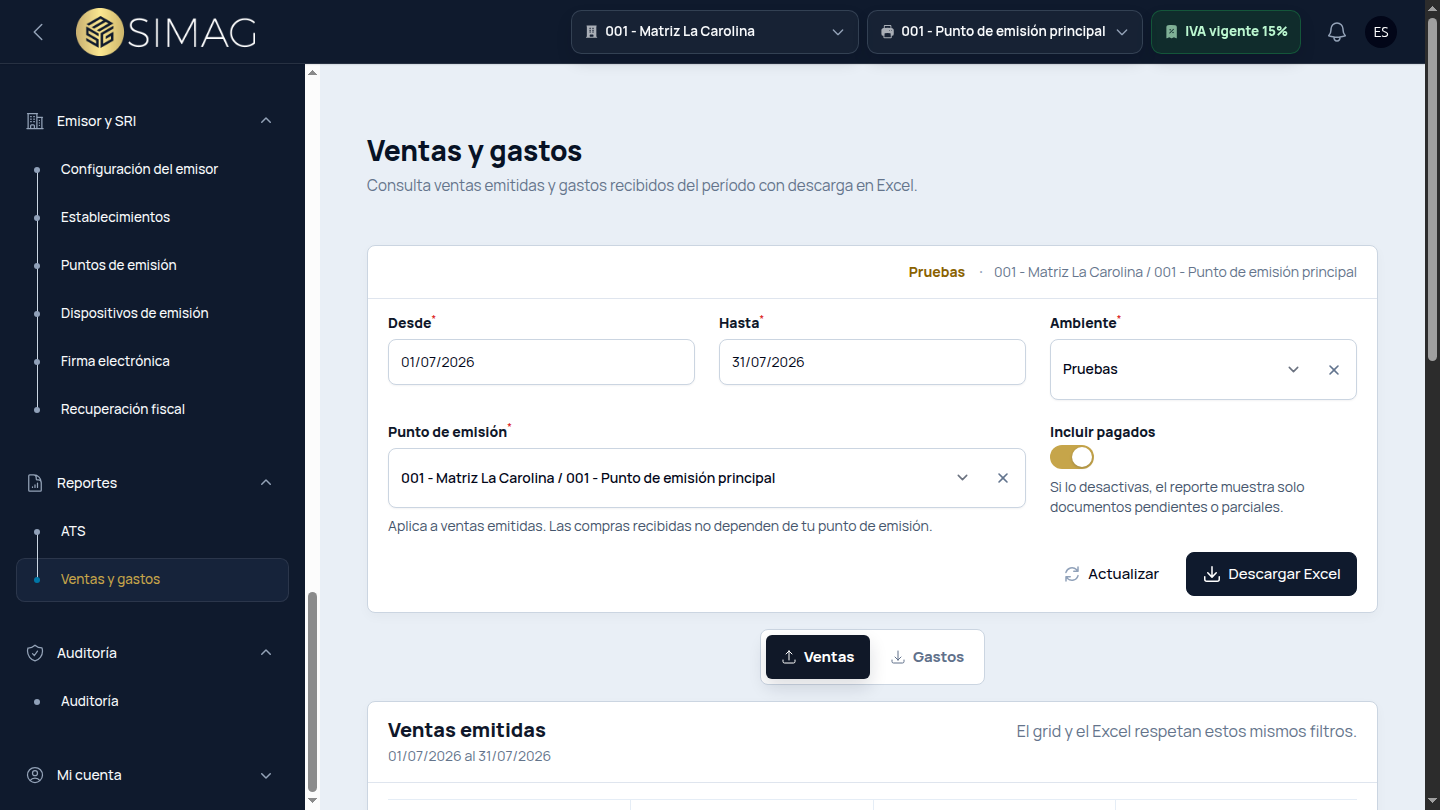Click the IVA vigente 15% badge
This screenshot has height=810, width=1440.
click(x=1226, y=32)
